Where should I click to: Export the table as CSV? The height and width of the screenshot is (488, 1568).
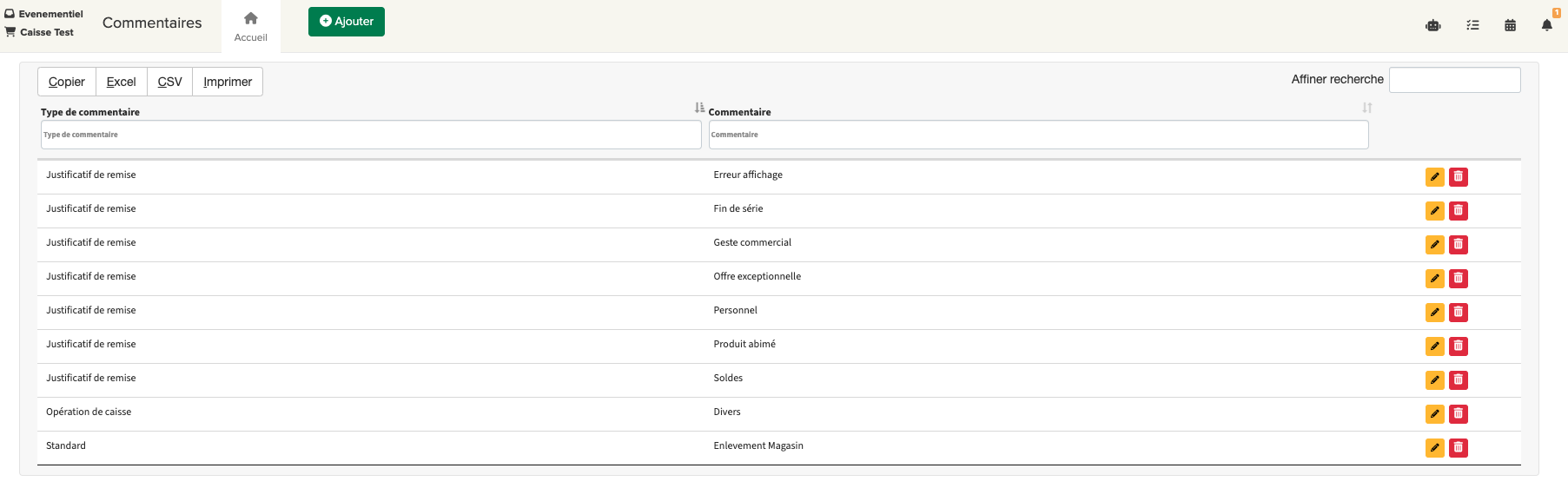(x=169, y=82)
